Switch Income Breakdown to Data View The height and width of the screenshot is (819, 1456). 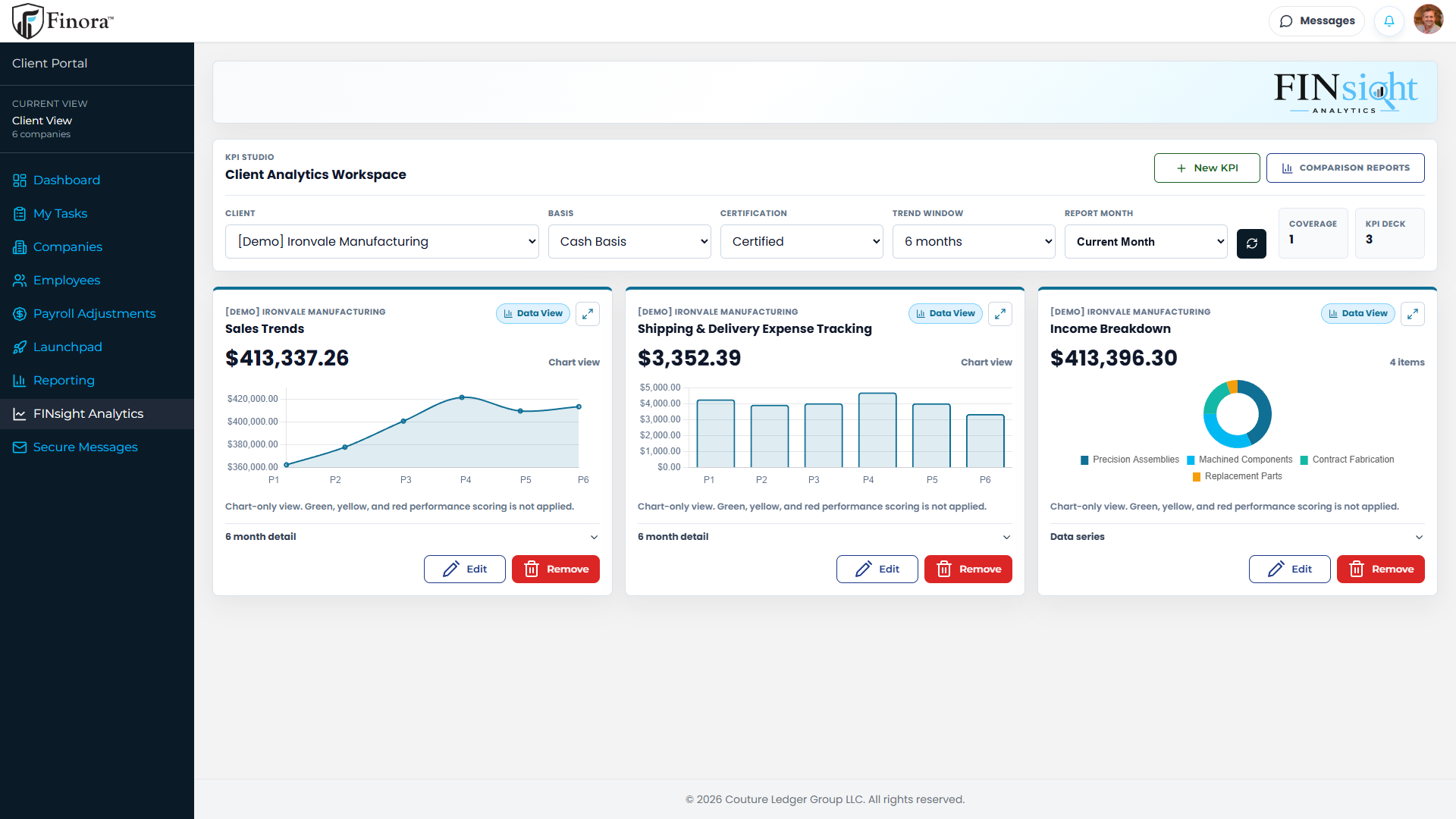[1358, 314]
